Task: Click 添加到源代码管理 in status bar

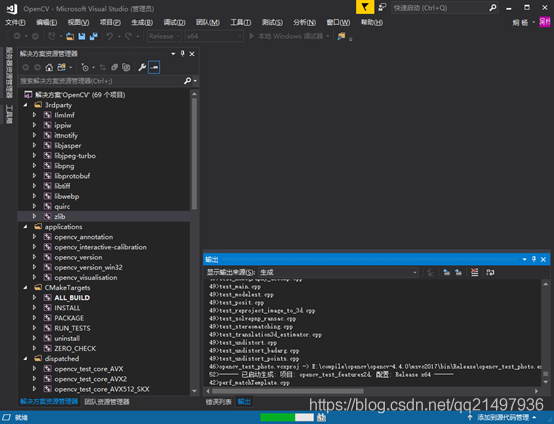Action: pos(503,417)
